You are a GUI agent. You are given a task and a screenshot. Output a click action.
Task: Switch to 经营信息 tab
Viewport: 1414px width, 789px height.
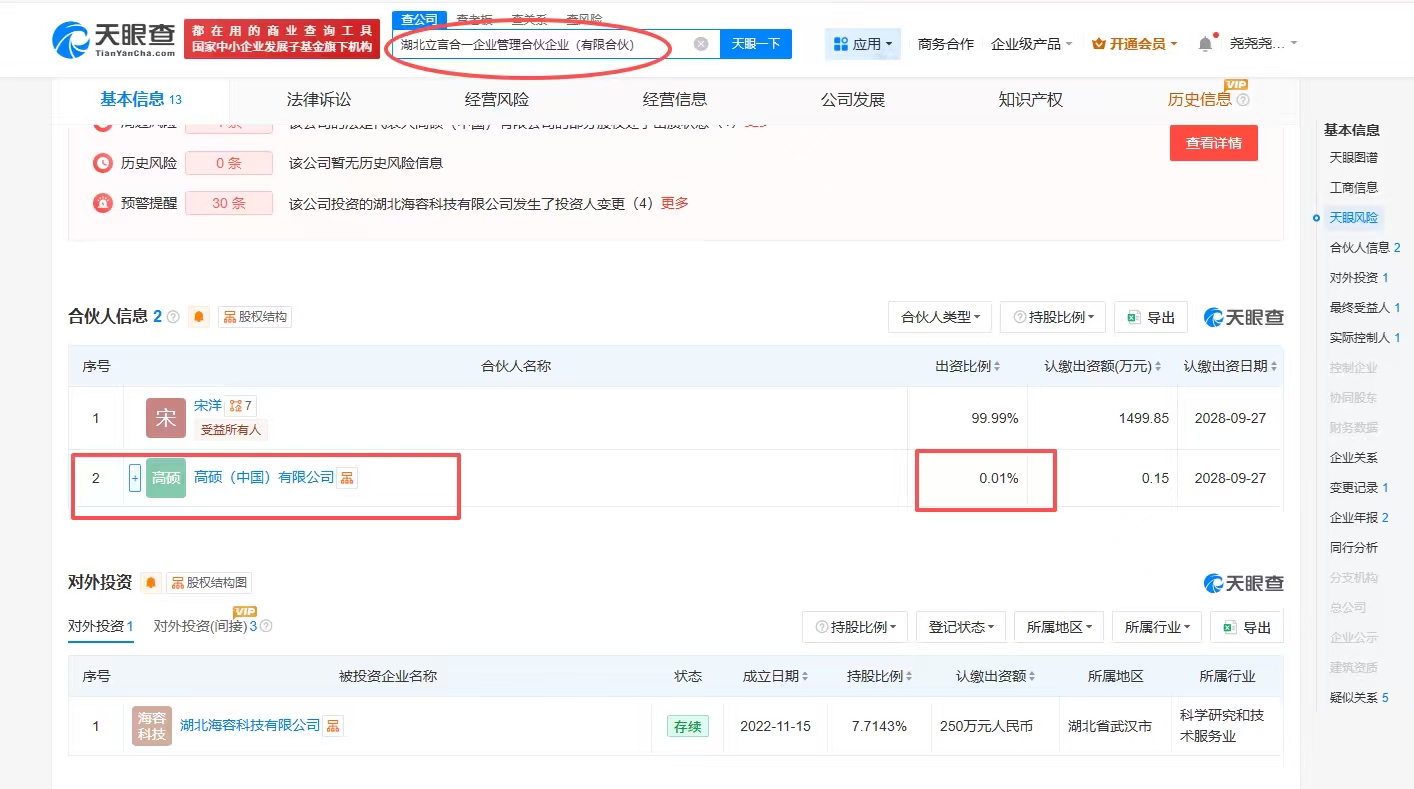(x=675, y=99)
